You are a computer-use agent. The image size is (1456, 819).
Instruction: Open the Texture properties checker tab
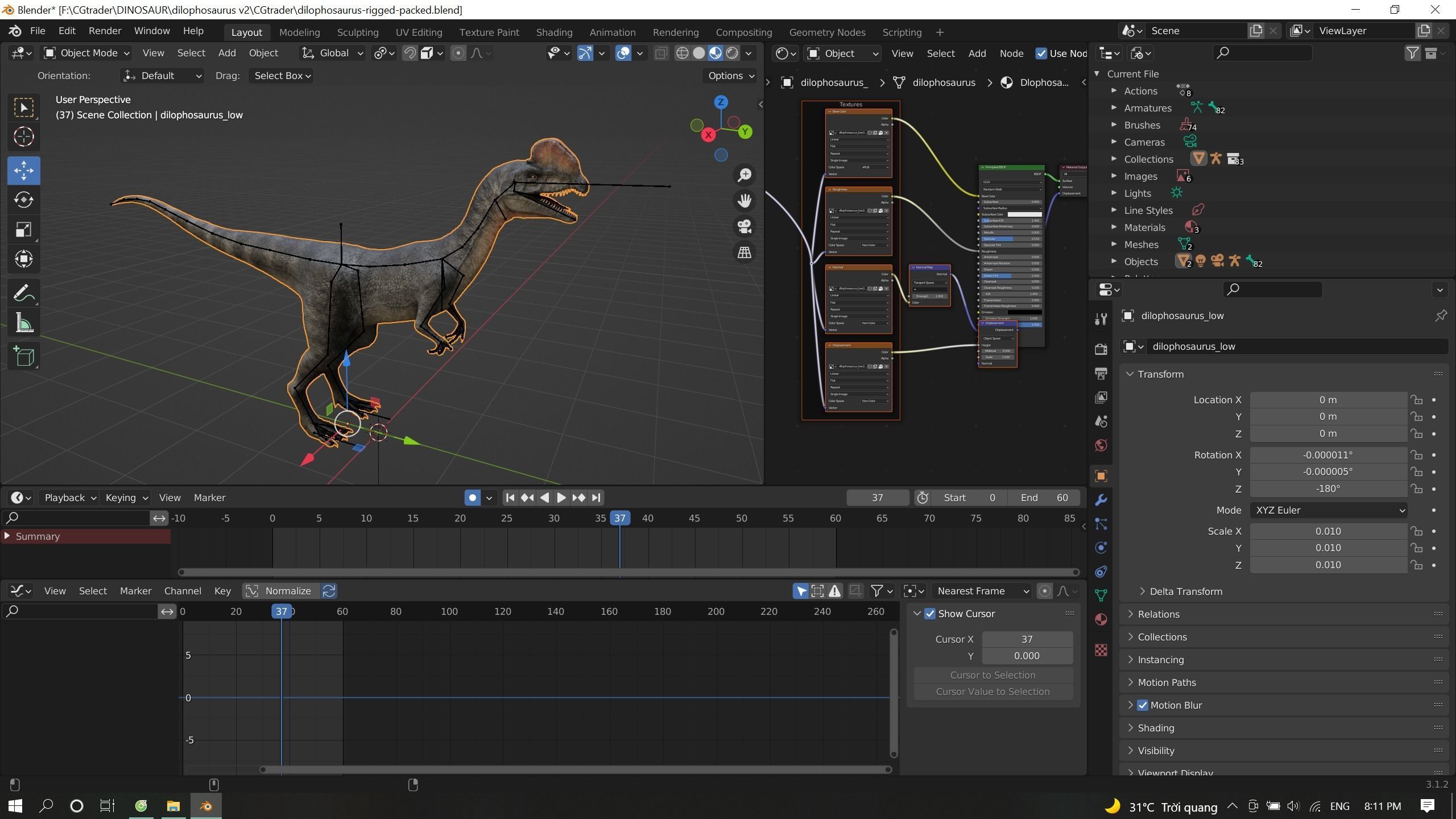tap(1101, 650)
